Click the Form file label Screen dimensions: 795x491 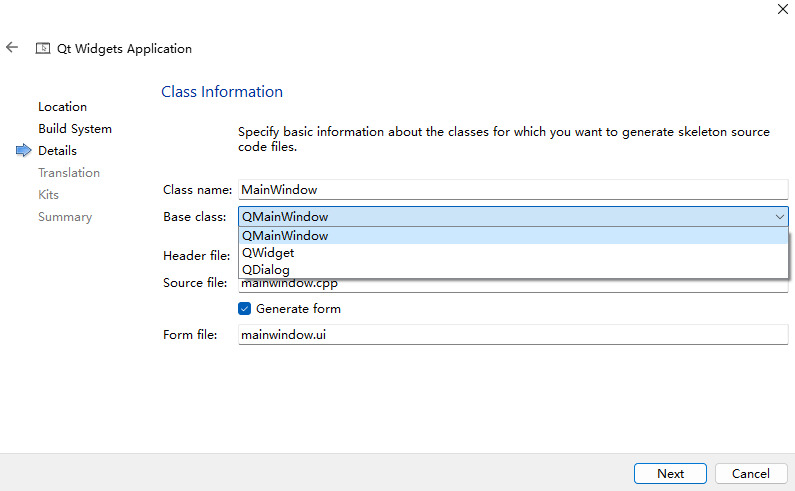coord(190,335)
